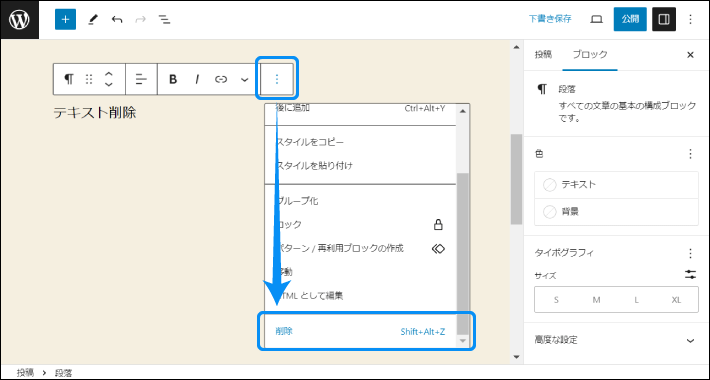Open the more formatting options chevron
This screenshot has width=710, height=380.
pyautogui.click(x=245, y=79)
